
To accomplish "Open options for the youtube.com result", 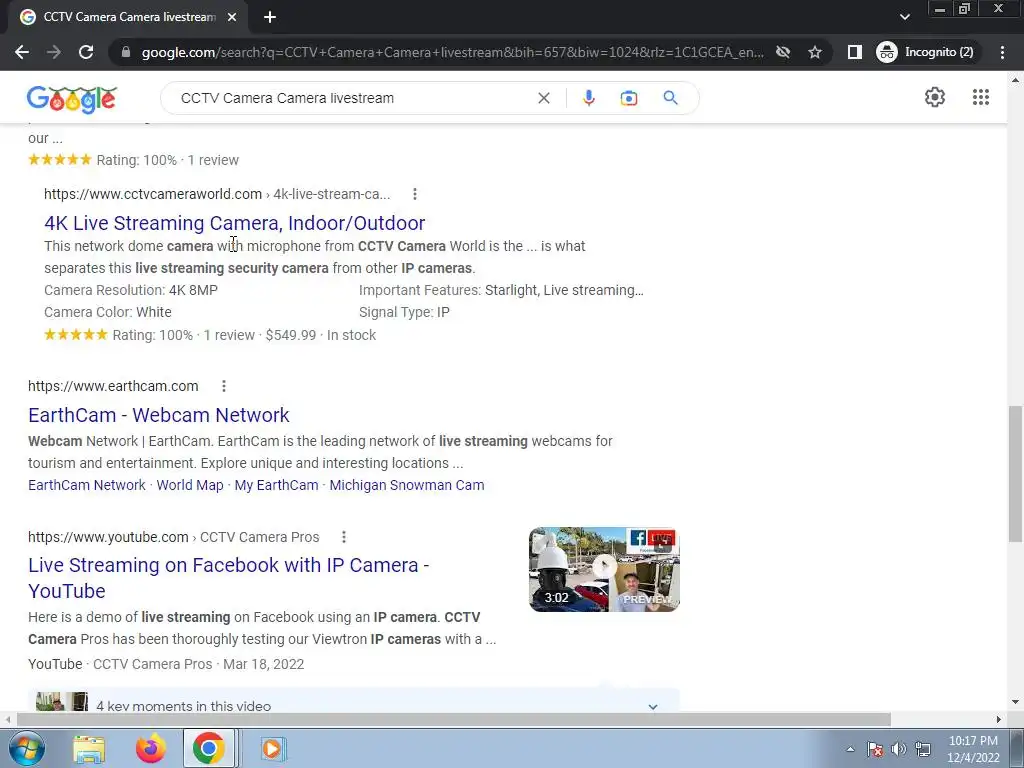I will [344, 537].
